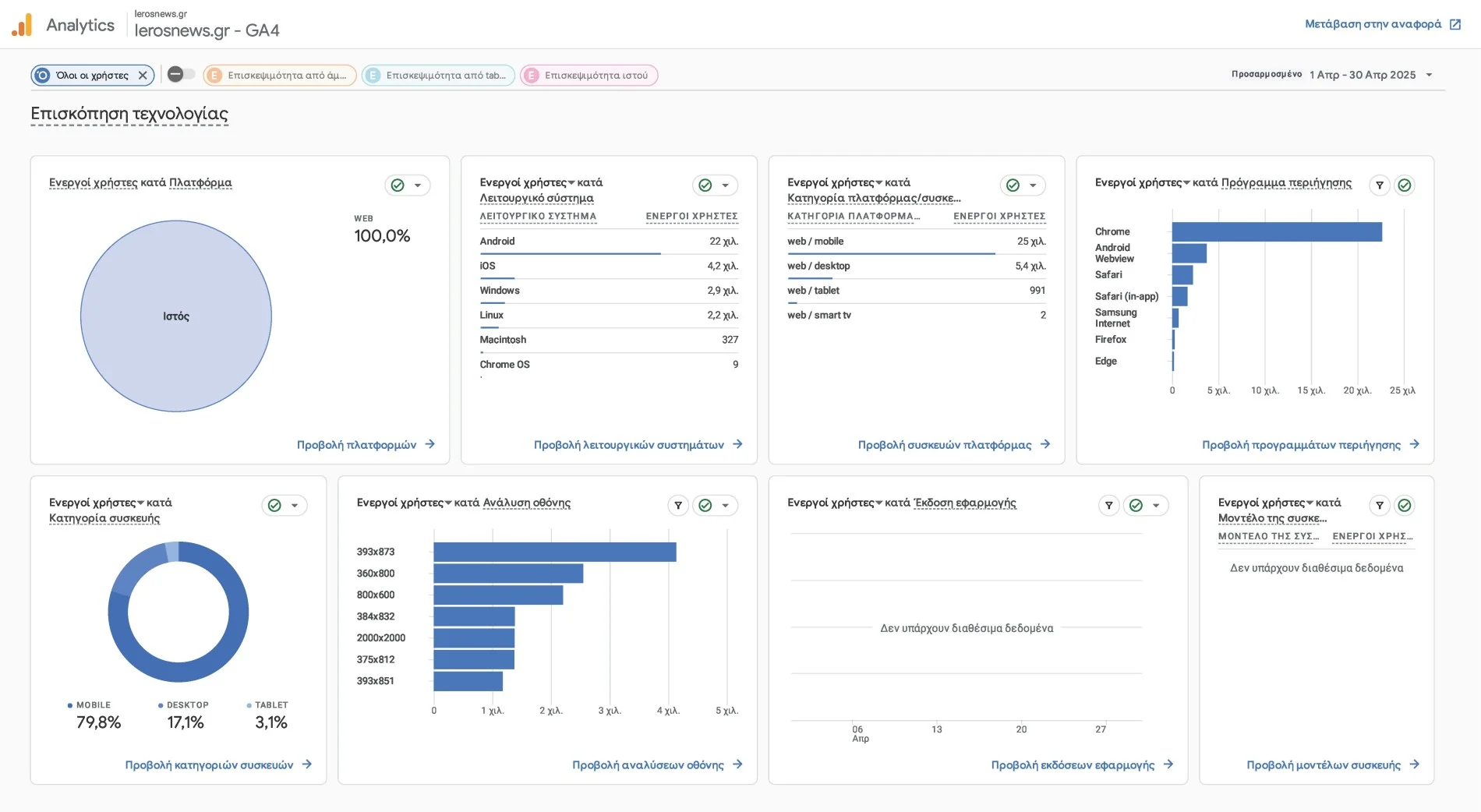Open the date range dropdown
Image resolution: width=1481 pixels, height=812 pixels.
pyautogui.click(x=1370, y=75)
